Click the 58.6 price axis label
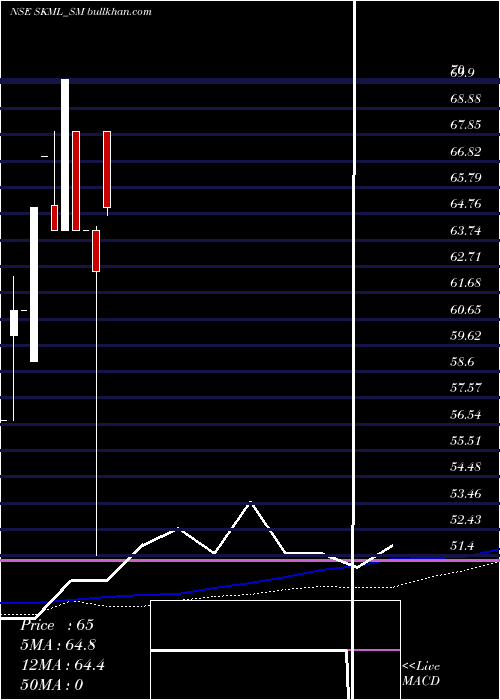The width and height of the screenshot is (500, 700). coord(462,362)
